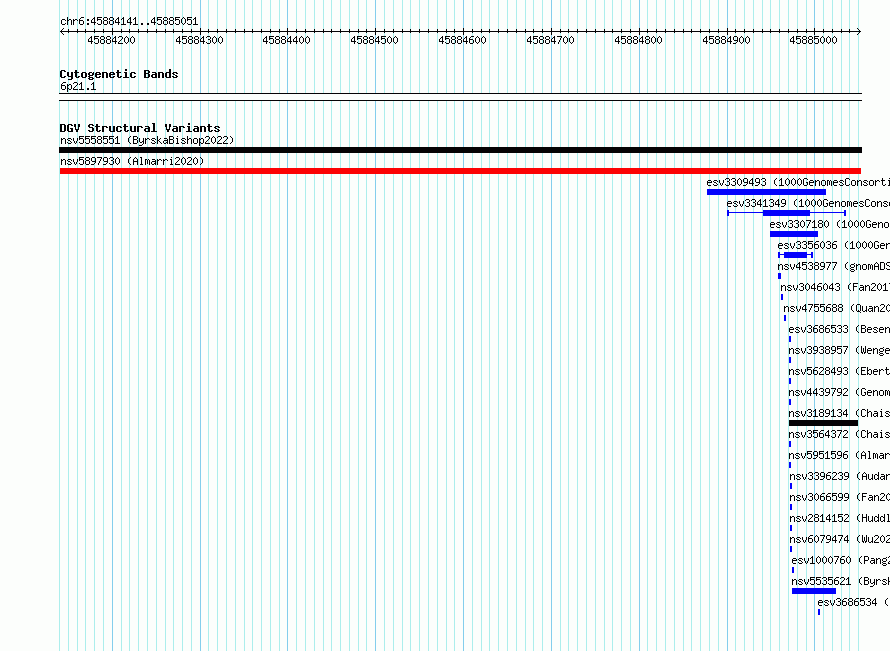This screenshot has height=651, width=890.
Task: Click the esv3356036 feature glyph
Action: (796, 255)
